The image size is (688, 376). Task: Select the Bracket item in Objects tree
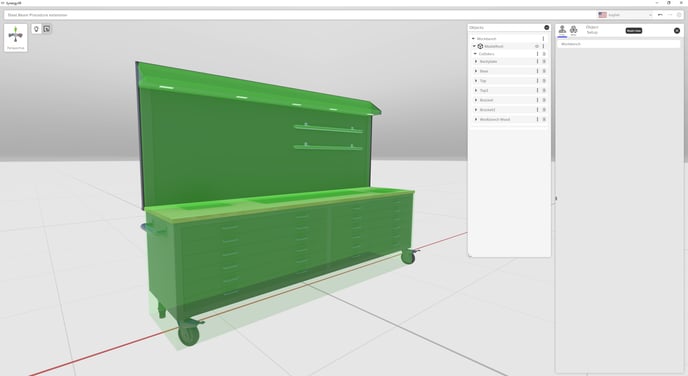tap(486, 100)
